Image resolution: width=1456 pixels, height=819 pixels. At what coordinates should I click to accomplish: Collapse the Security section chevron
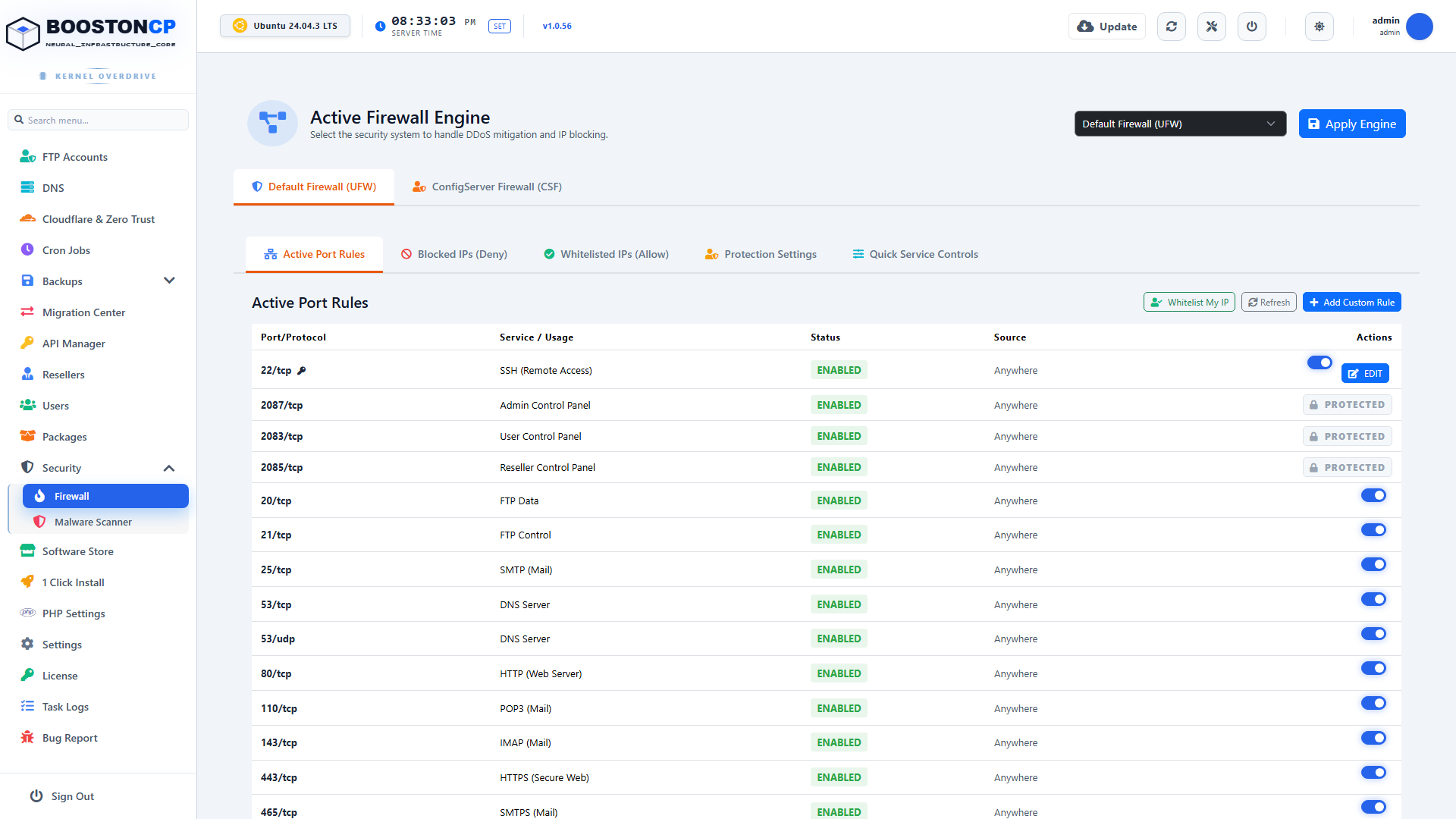(169, 468)
